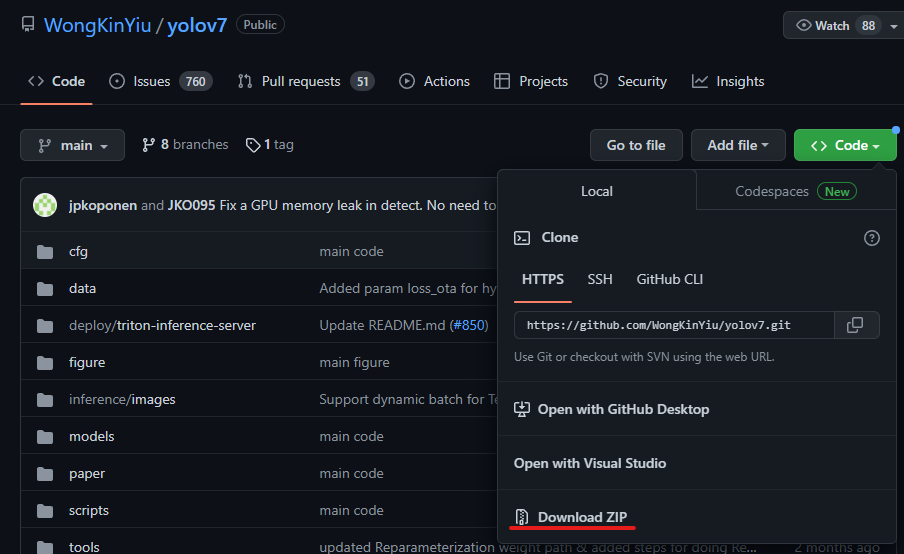View the 1 tag link
Image resolution: width=904 pixels, height=554 pixels.
[269, 145]
